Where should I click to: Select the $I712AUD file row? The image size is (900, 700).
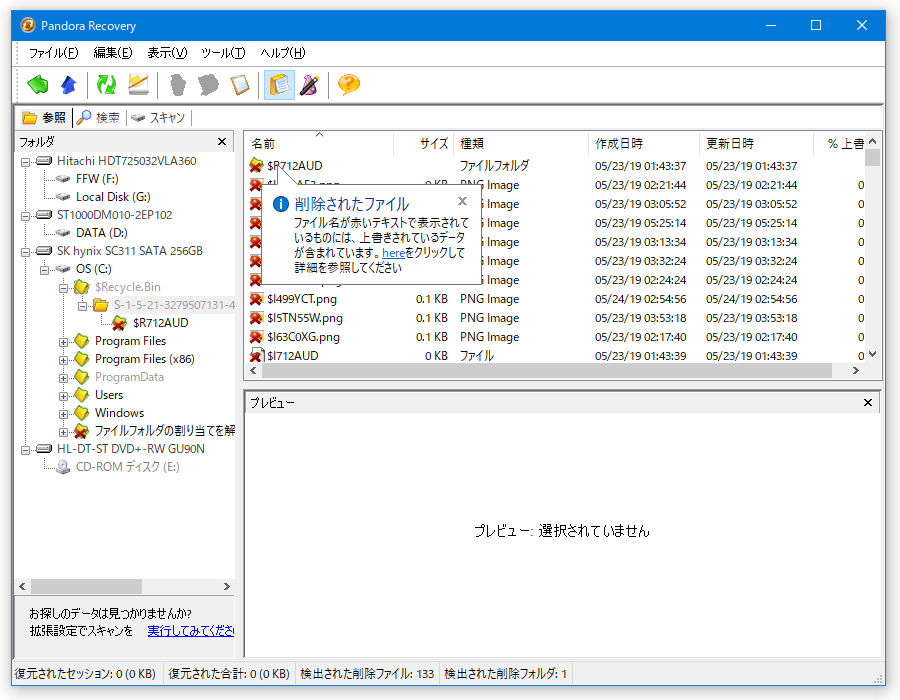coord(556,356)
